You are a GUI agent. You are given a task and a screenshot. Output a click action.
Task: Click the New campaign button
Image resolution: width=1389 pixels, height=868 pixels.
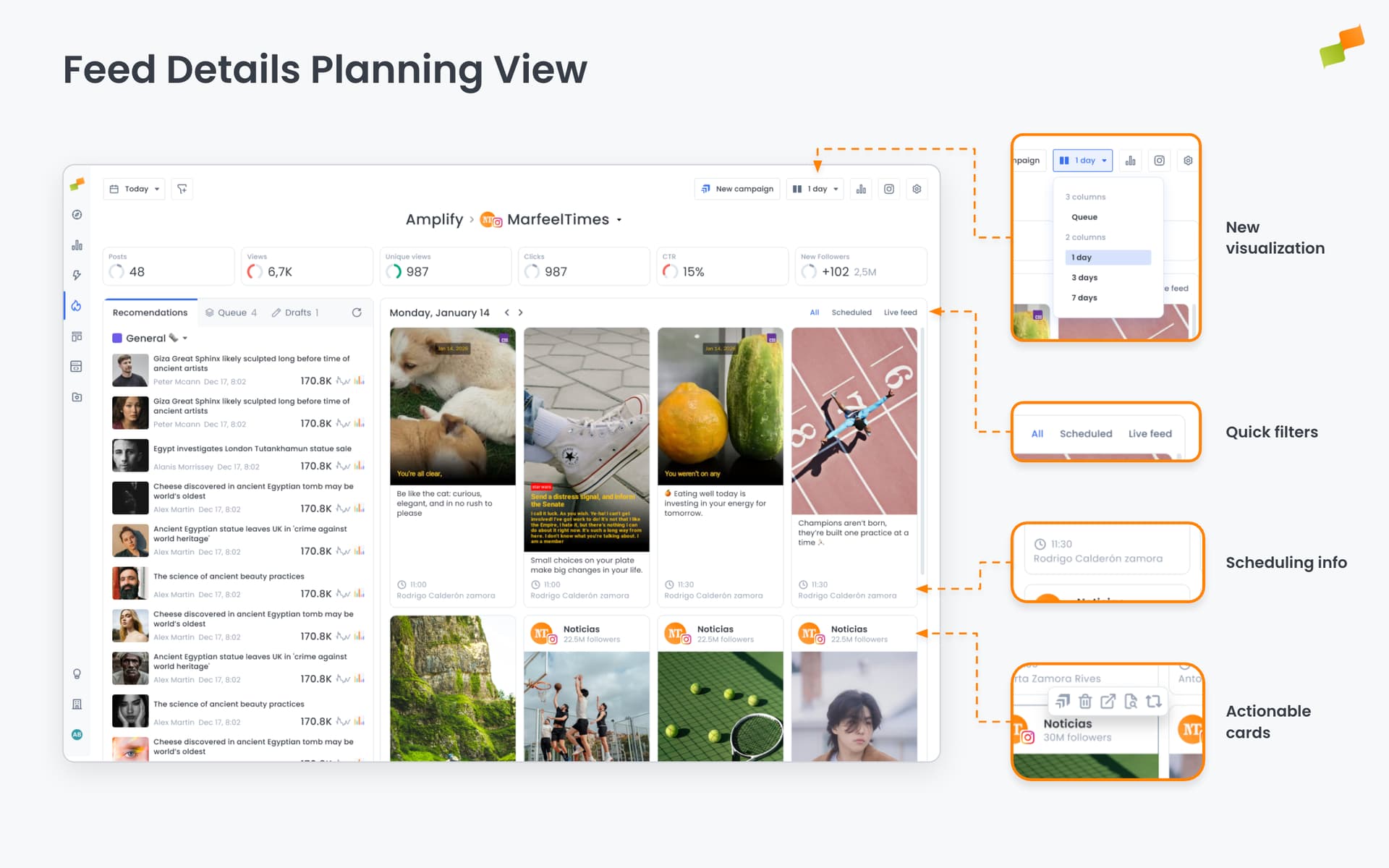(x=736, y=189)
